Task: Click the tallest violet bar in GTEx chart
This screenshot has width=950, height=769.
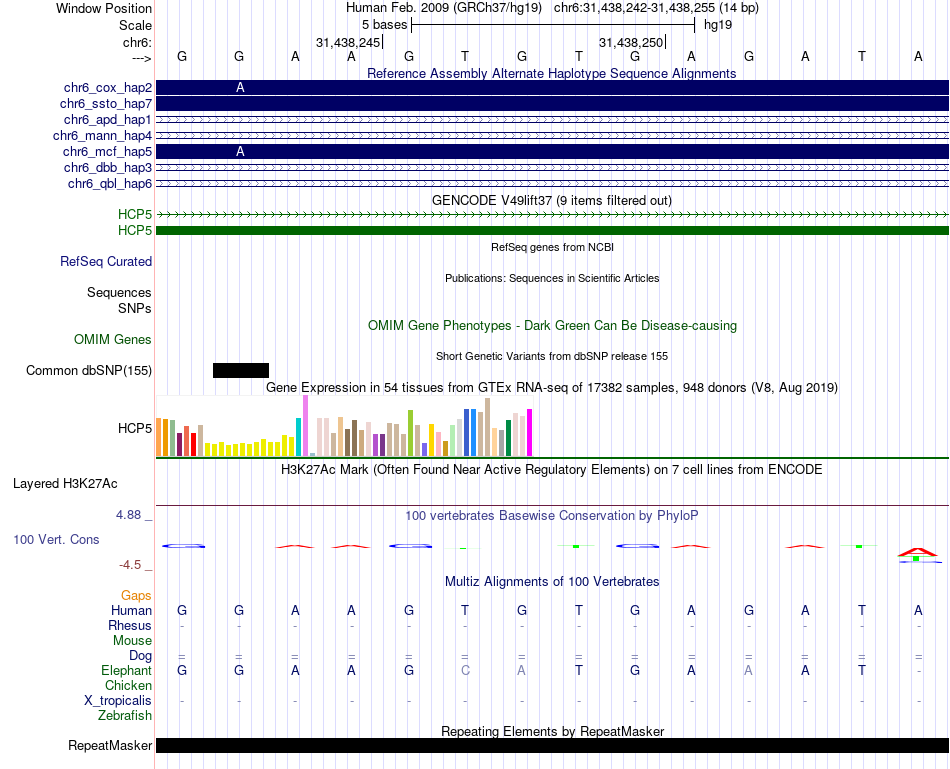Action: pos(305,425)
